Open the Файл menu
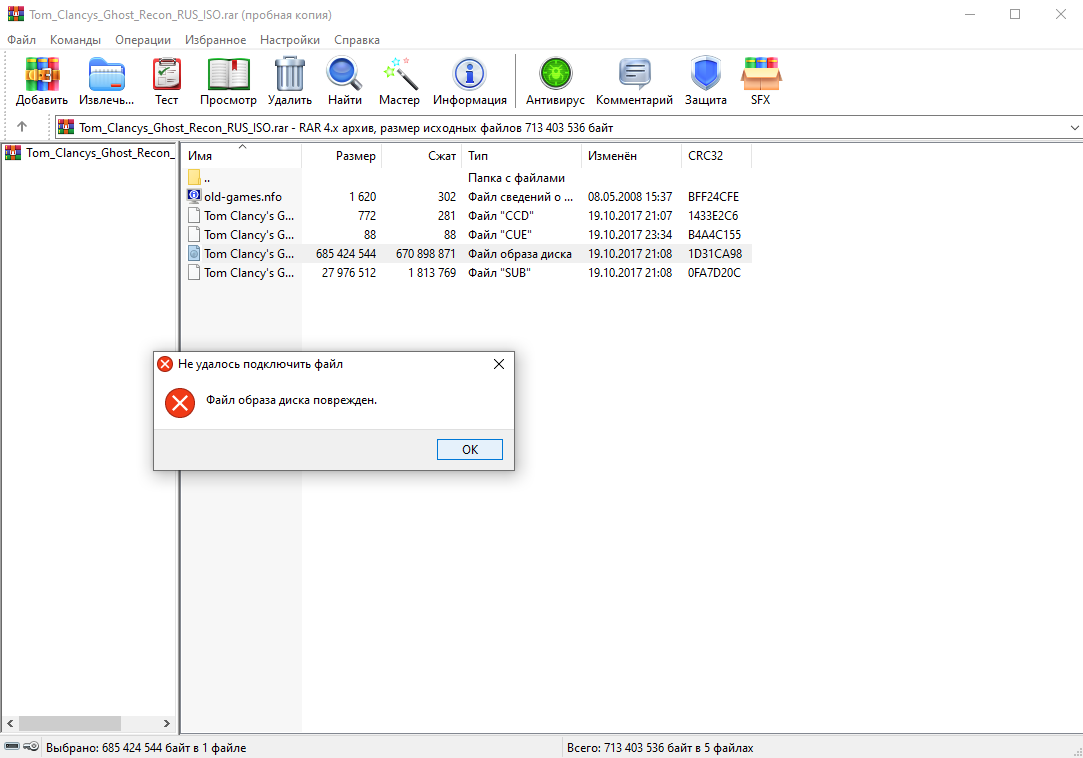Viewport: 1083px width, 758px height. (21, 40)
